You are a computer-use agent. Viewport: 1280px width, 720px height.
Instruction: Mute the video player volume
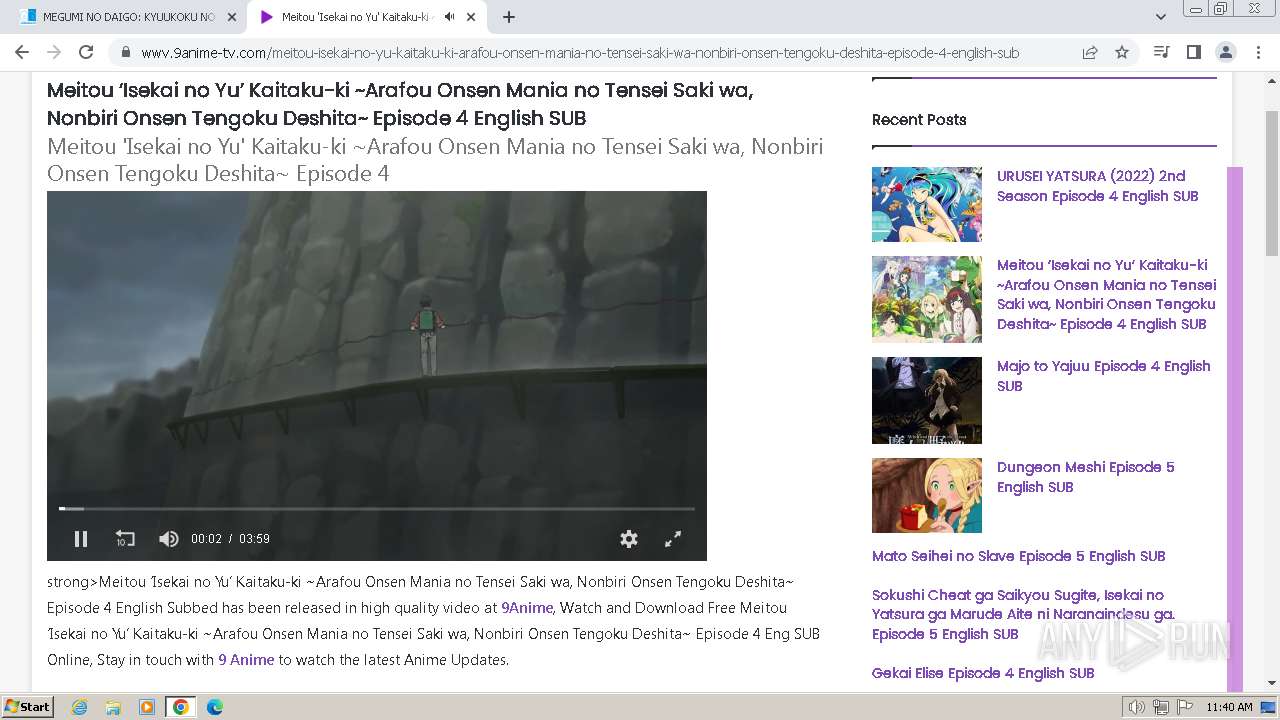point(168,539)
